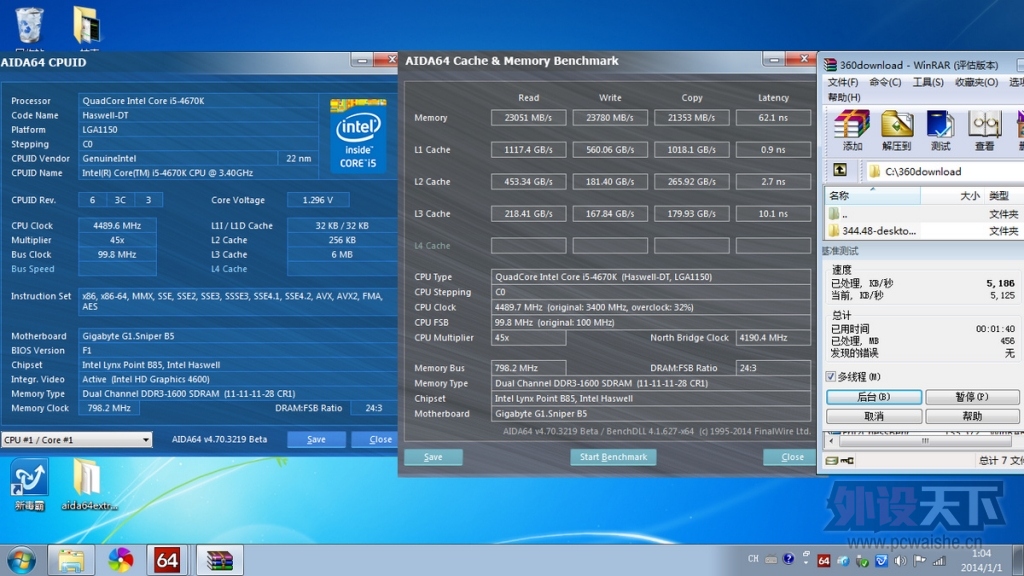This screenshot has height=576, width=1024.
Task: Open the WinRAR Commands (命令) menu
Action: 885,82
